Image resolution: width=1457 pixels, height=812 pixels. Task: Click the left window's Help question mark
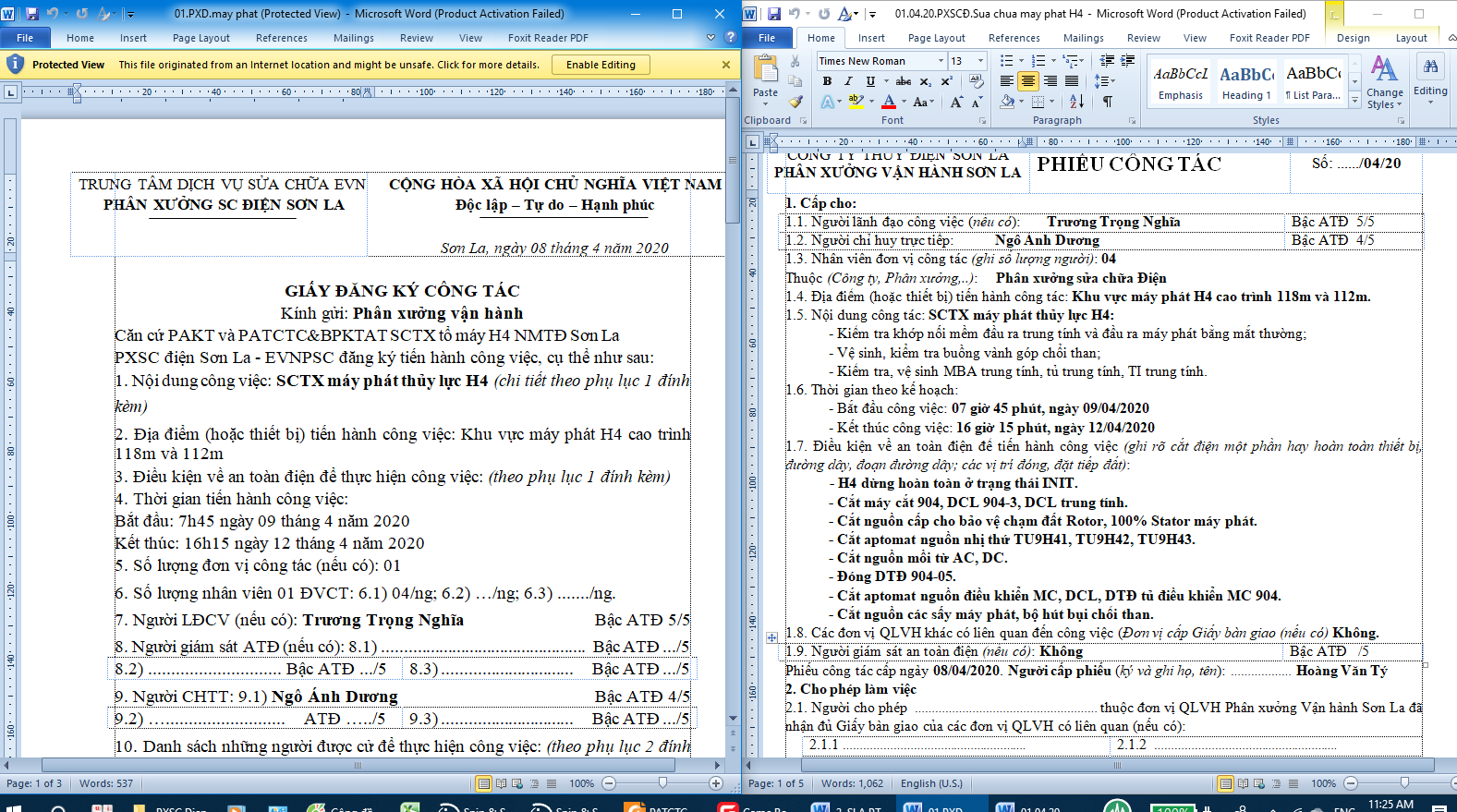point(730,38)
